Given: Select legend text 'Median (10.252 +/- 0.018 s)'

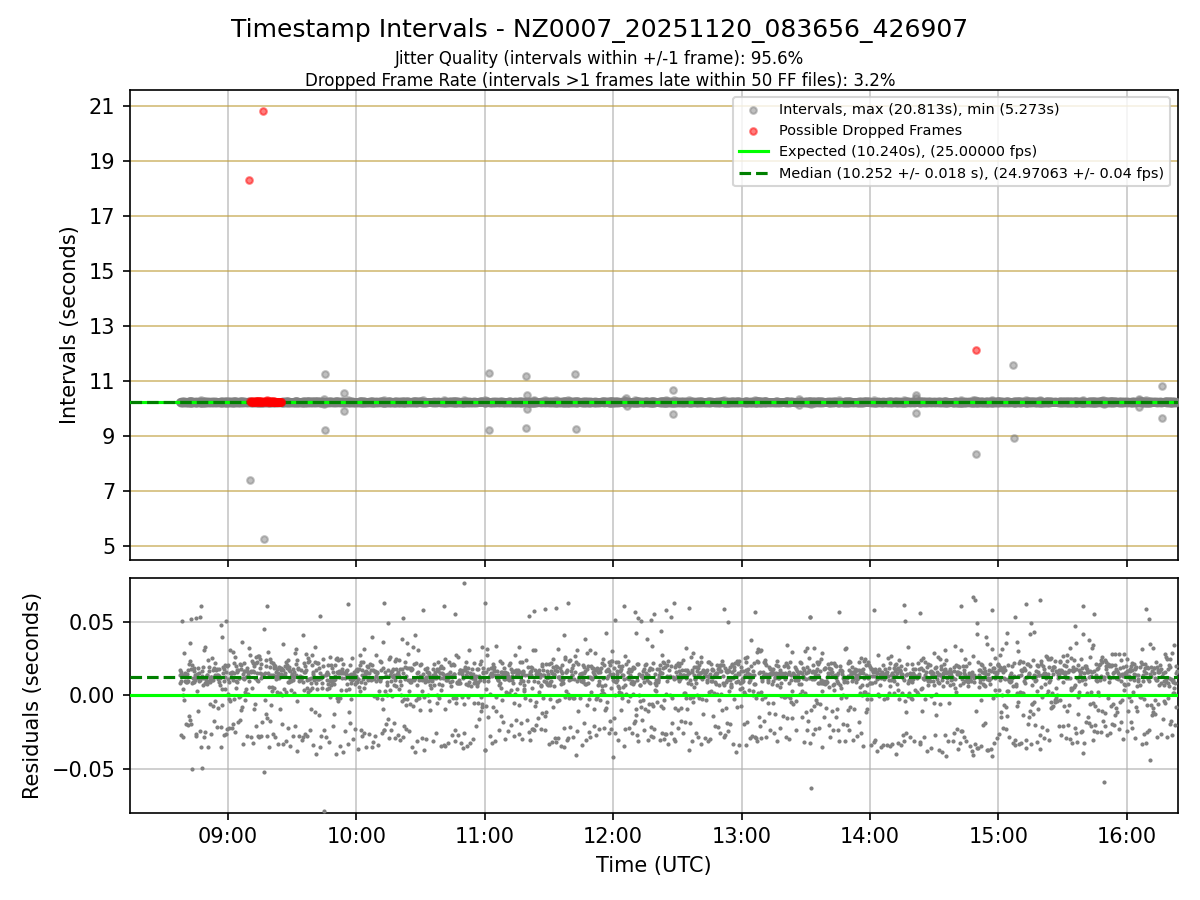Looking at the screenshot, I should tap(882, 173).
